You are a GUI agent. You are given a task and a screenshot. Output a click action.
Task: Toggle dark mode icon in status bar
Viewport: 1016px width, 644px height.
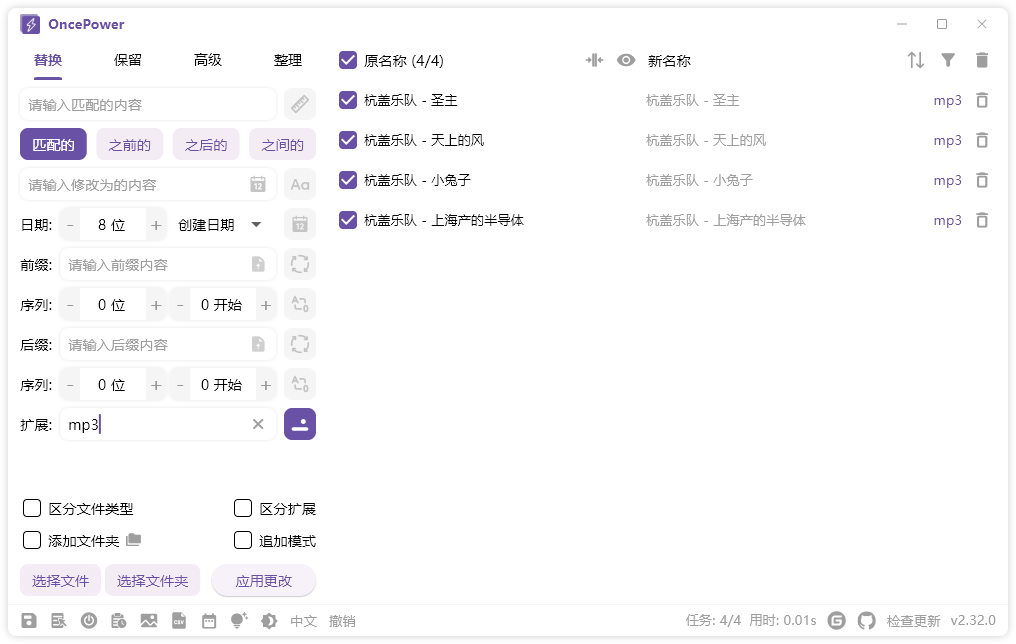coord(269,620)
